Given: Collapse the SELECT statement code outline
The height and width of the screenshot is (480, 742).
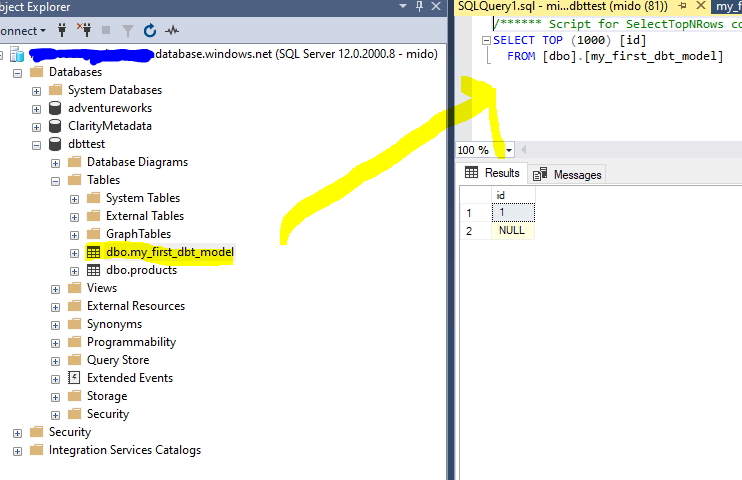Looking at the screenshot, I should (x=486, y=41).
